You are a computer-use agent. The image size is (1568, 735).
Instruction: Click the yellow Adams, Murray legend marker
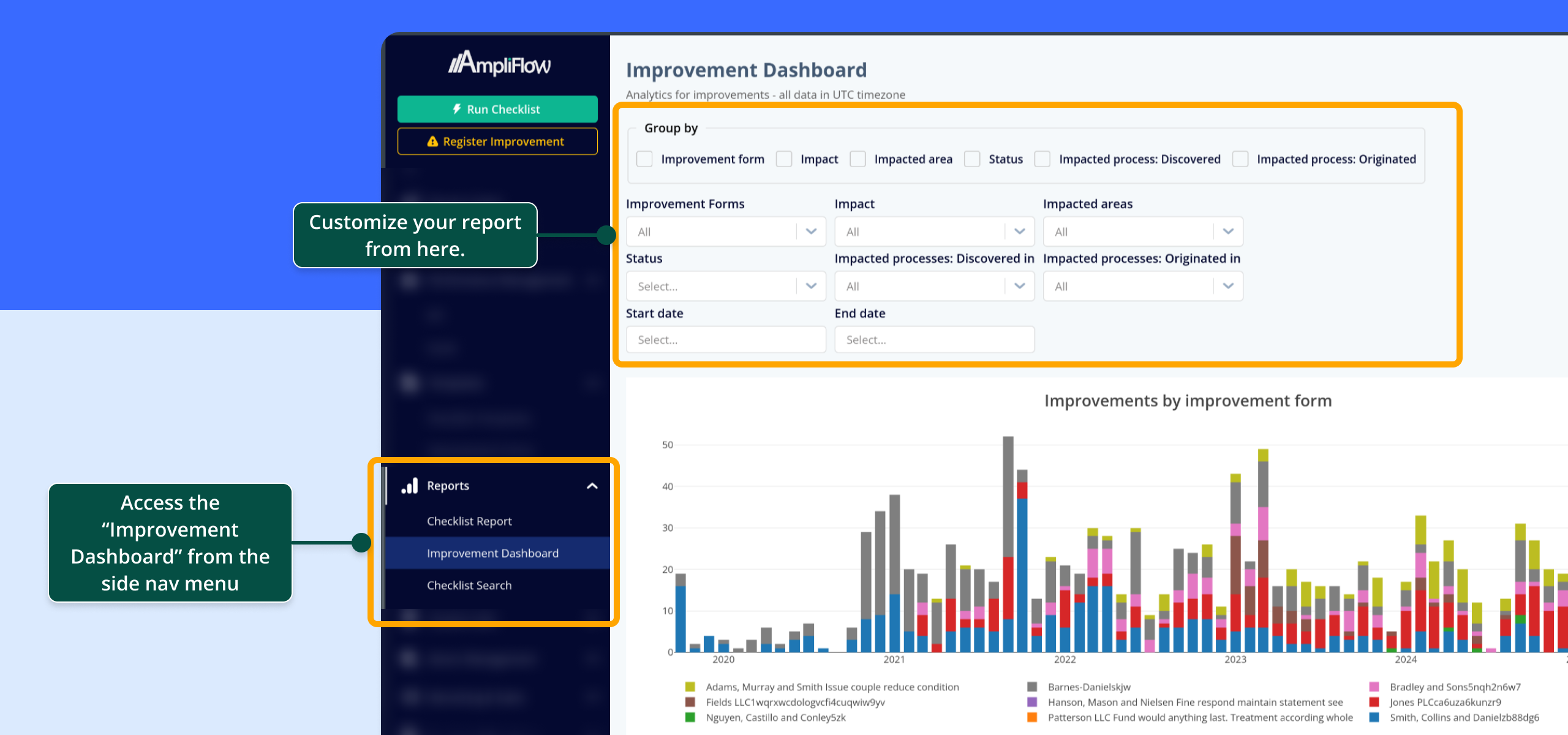690,687
